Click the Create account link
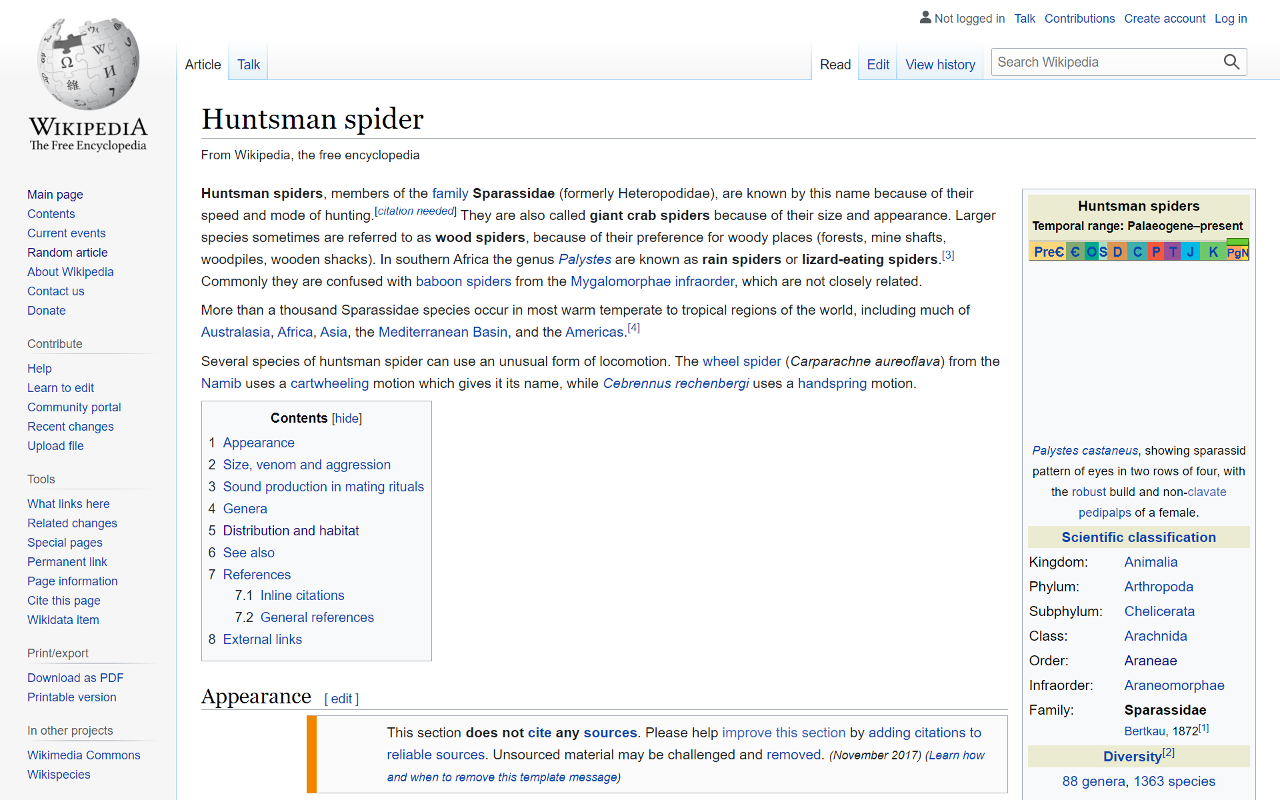Screen dimensions: 1280x800 coord(1164,19)
